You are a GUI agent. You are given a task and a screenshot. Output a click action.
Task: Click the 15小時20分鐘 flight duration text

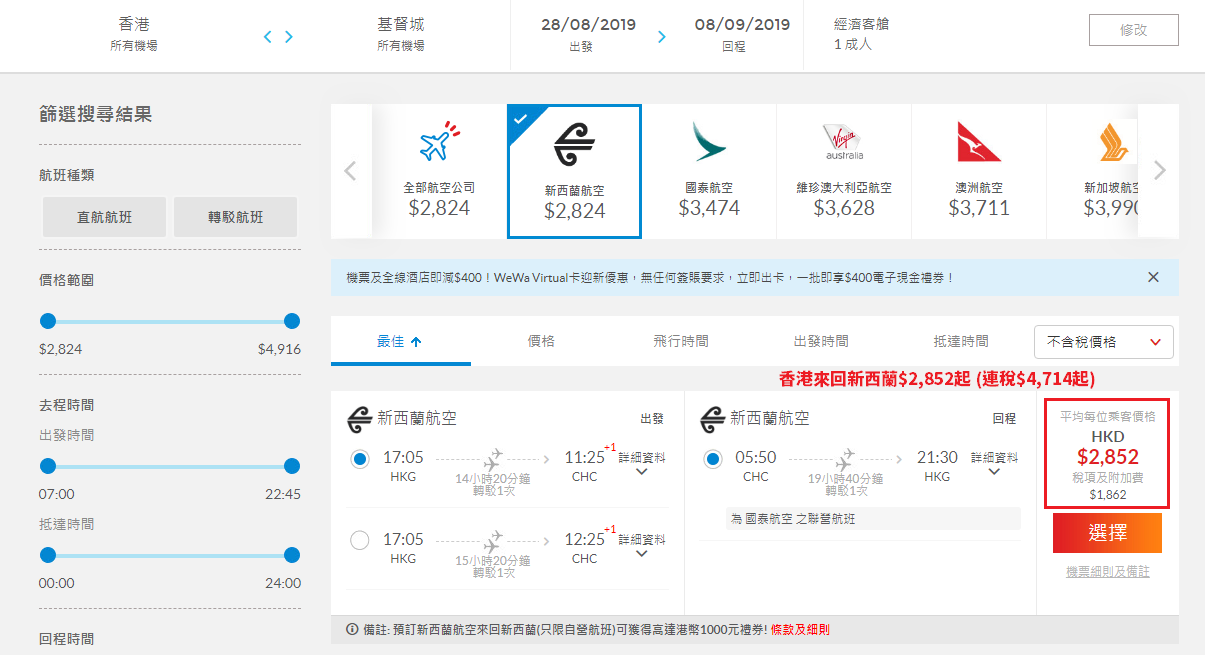tap(493, 561)
